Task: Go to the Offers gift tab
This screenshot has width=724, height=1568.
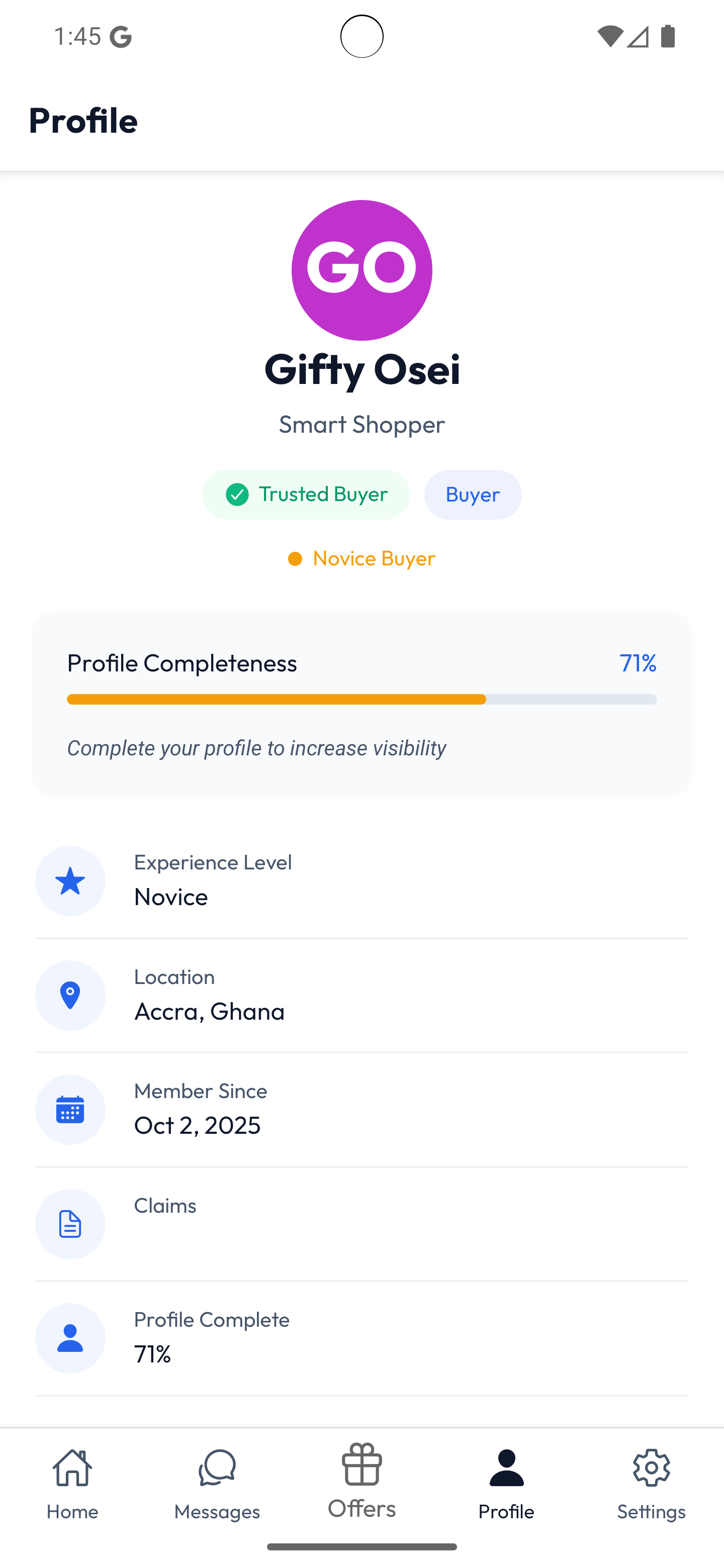Action: (x=361, y=1481)
